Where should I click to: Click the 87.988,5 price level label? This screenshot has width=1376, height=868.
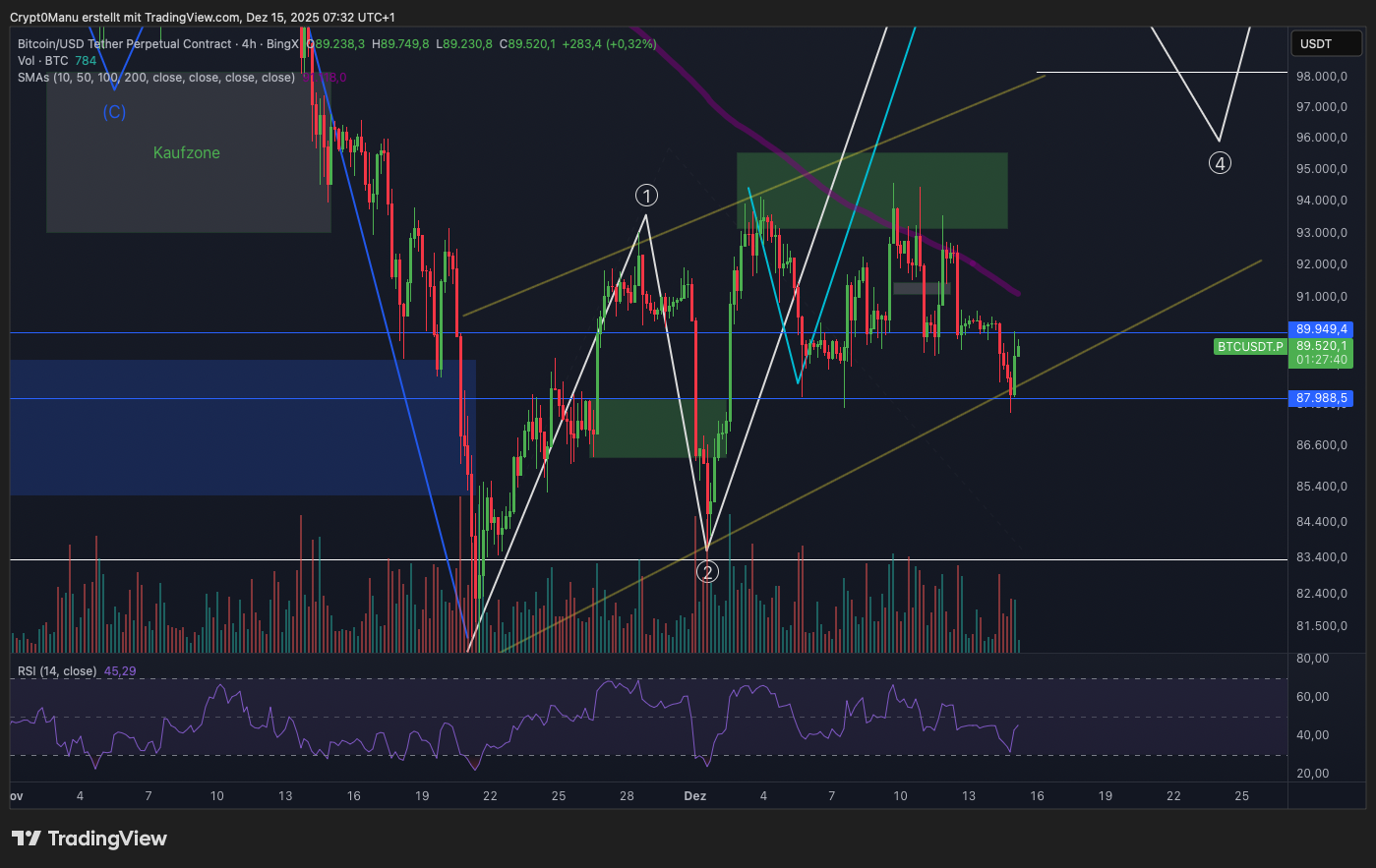[x=1321, y=398]
